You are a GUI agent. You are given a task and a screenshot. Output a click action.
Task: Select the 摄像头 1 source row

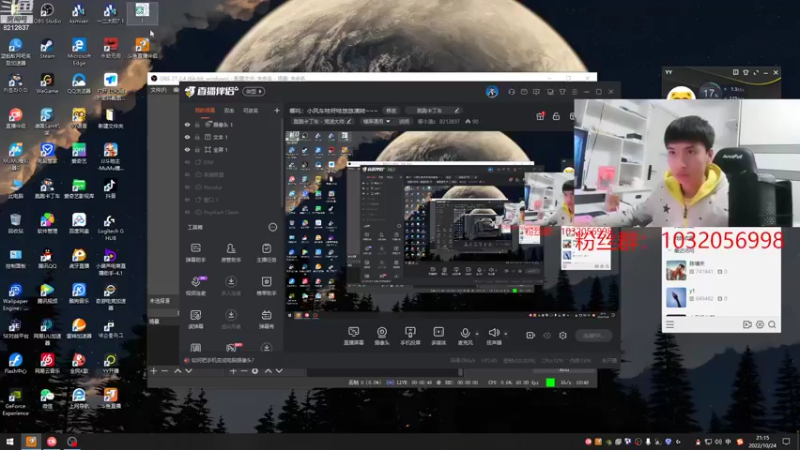coord(231,124)
